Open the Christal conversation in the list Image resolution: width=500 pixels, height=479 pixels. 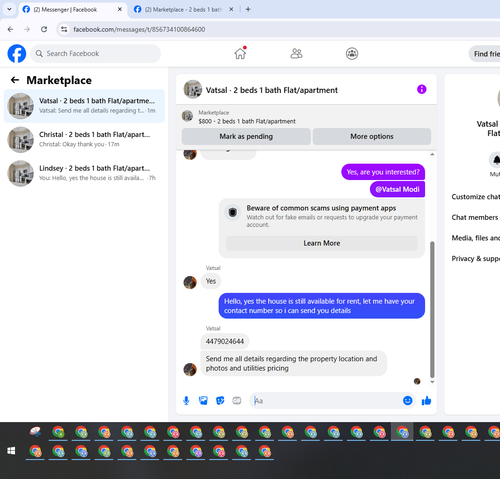pos(84,139)
